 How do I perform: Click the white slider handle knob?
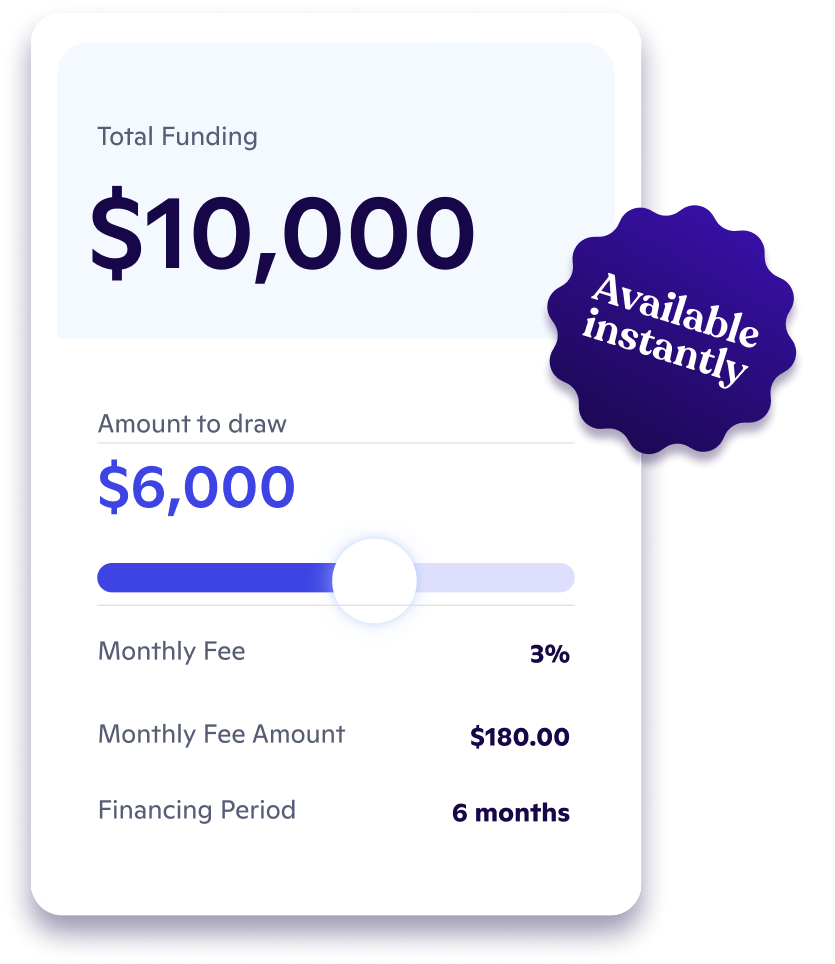point(374,579)
